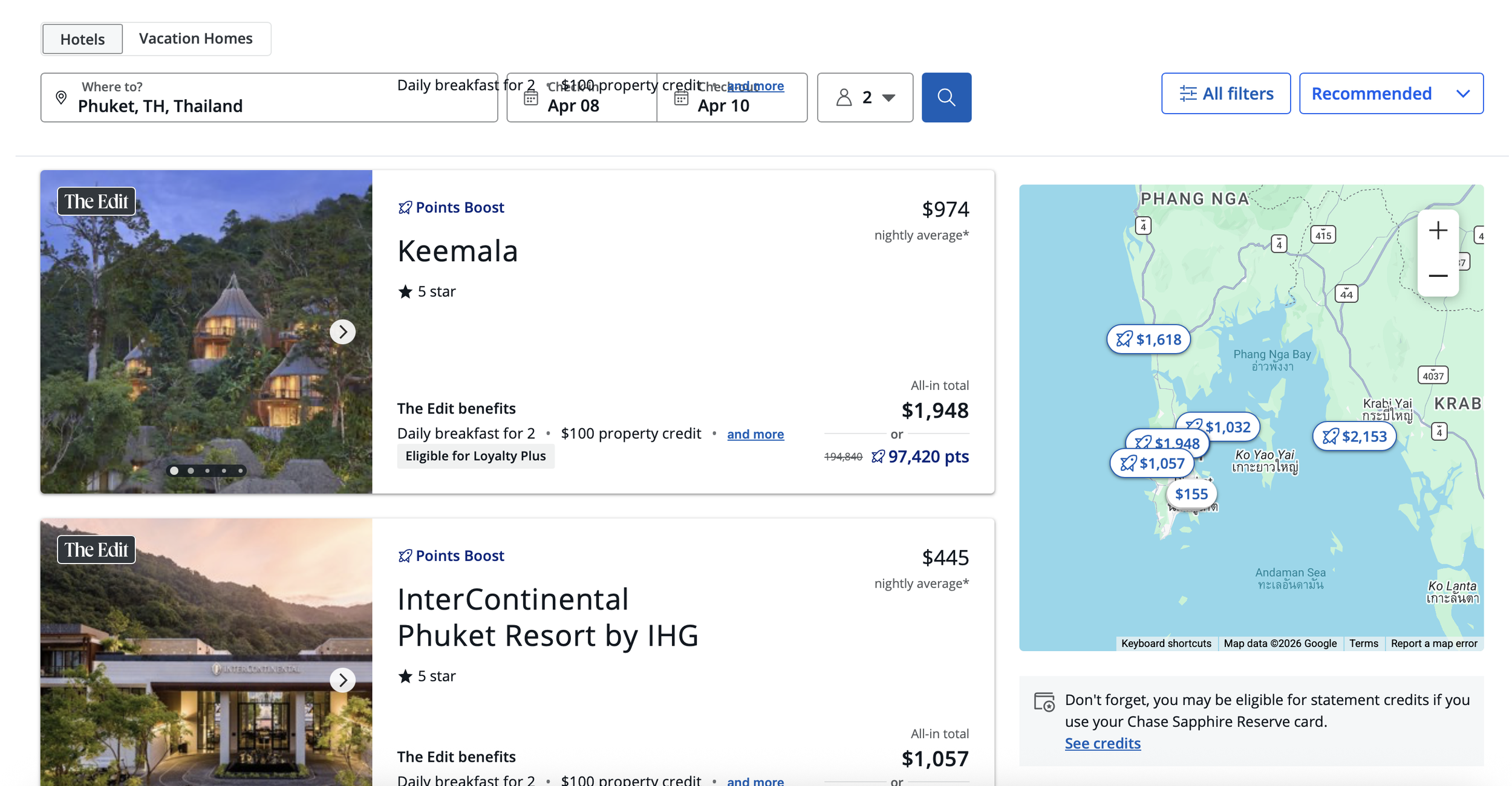Zoom out on the map
Image resolution: width=1512 pixels, height=786 pixels.
pyautogui.click(x=1438, y=276)
